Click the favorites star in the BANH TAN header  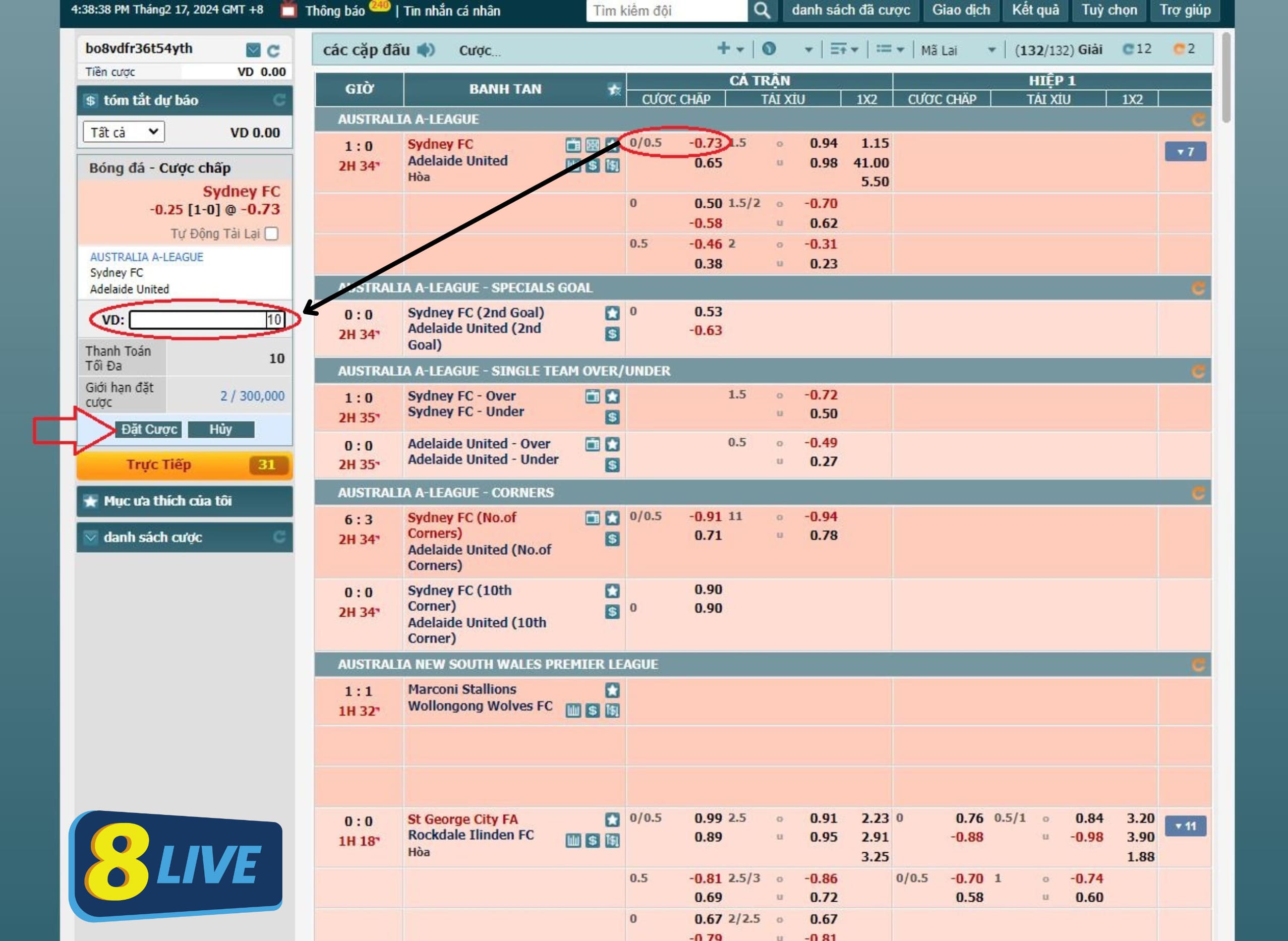click(x=614, y=89)
